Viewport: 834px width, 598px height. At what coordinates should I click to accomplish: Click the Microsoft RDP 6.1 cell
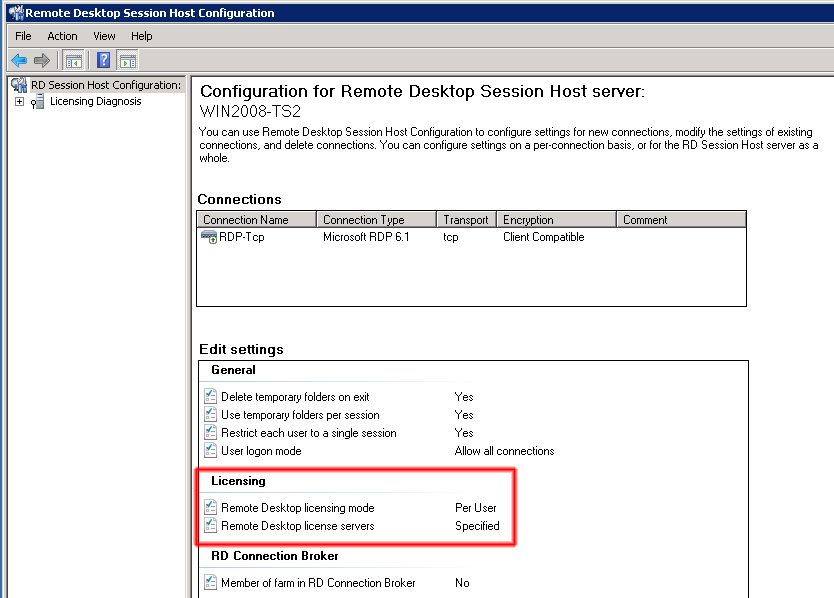366,237
